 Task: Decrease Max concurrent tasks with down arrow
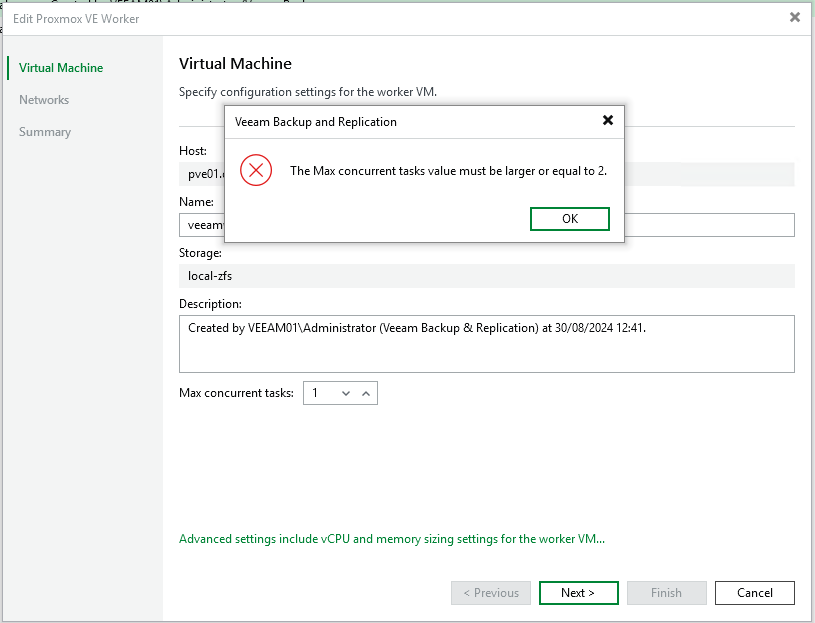tap(346, 394)
